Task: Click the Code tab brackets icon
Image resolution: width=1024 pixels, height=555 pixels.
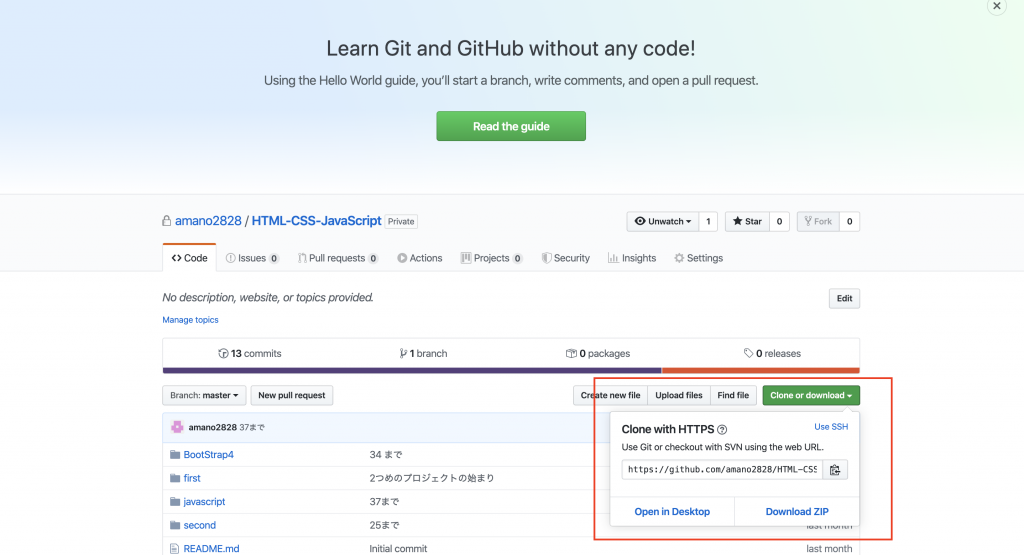Action: (176, 258)
